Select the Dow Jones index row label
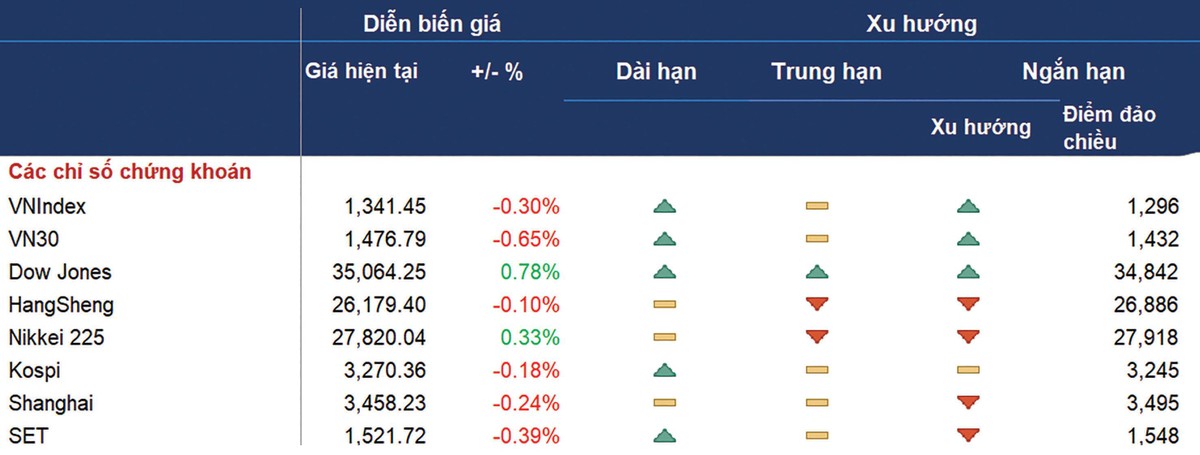 coord(59,272)
